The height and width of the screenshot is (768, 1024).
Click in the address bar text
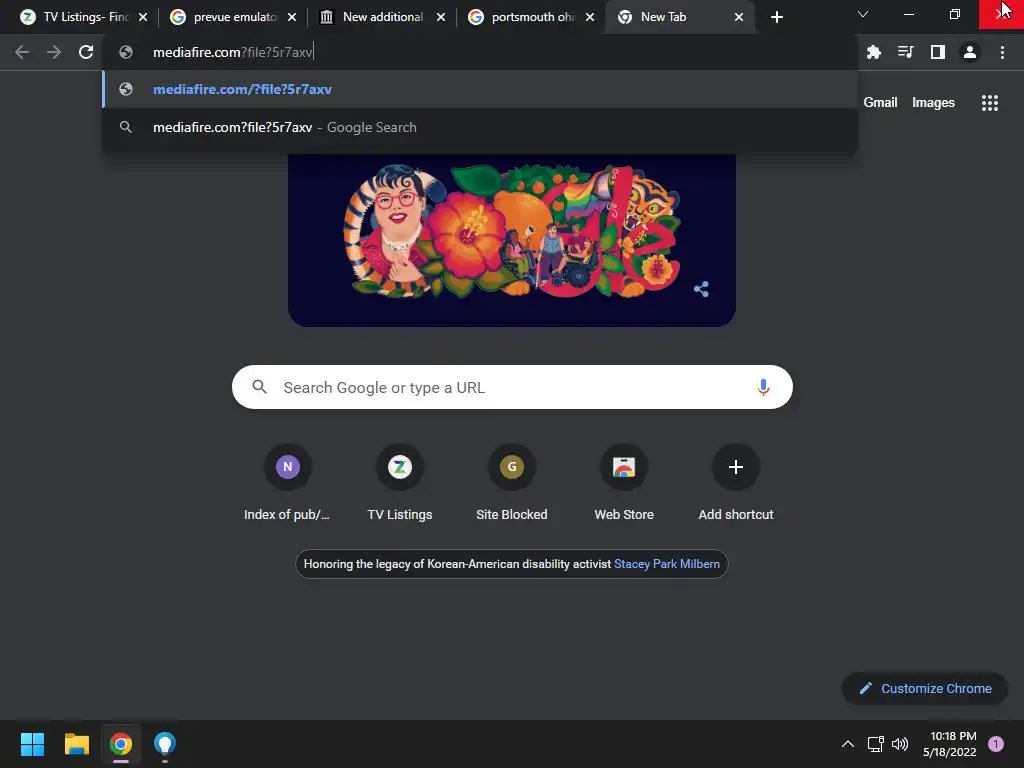(233, 52)
